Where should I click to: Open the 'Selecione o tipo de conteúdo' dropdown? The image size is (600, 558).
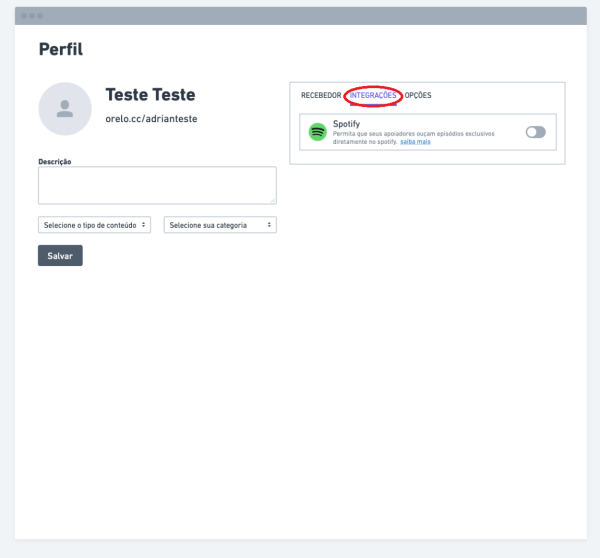(94, 225)
